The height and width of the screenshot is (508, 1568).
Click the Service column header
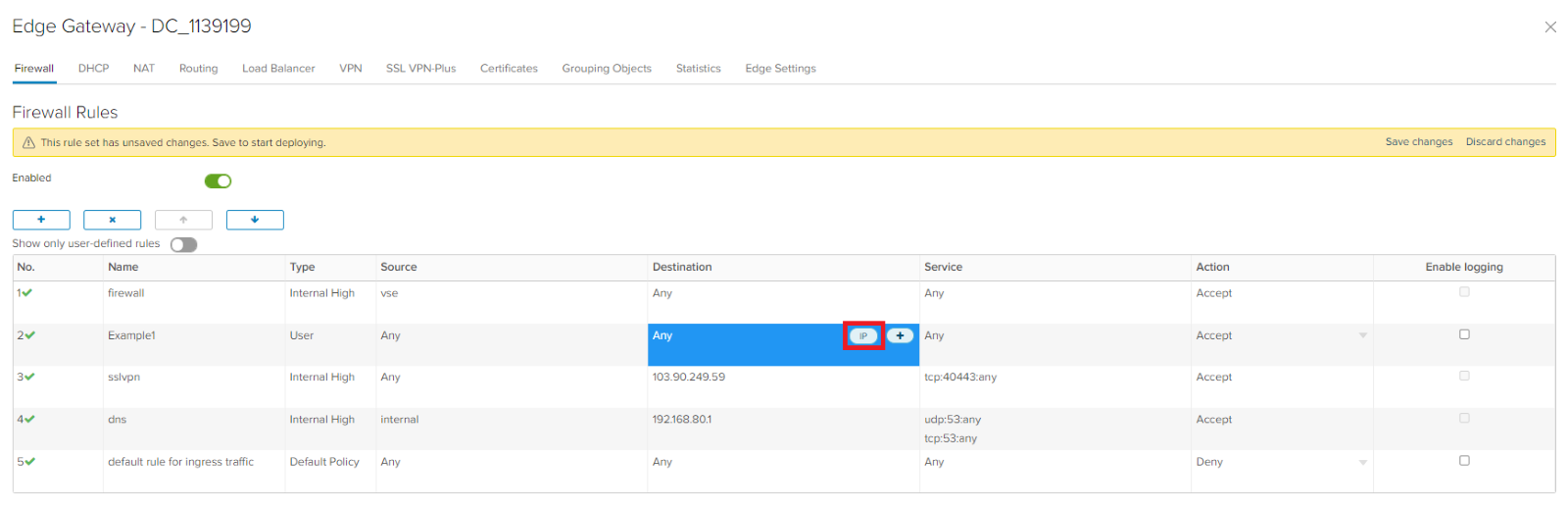coord(943,267)
